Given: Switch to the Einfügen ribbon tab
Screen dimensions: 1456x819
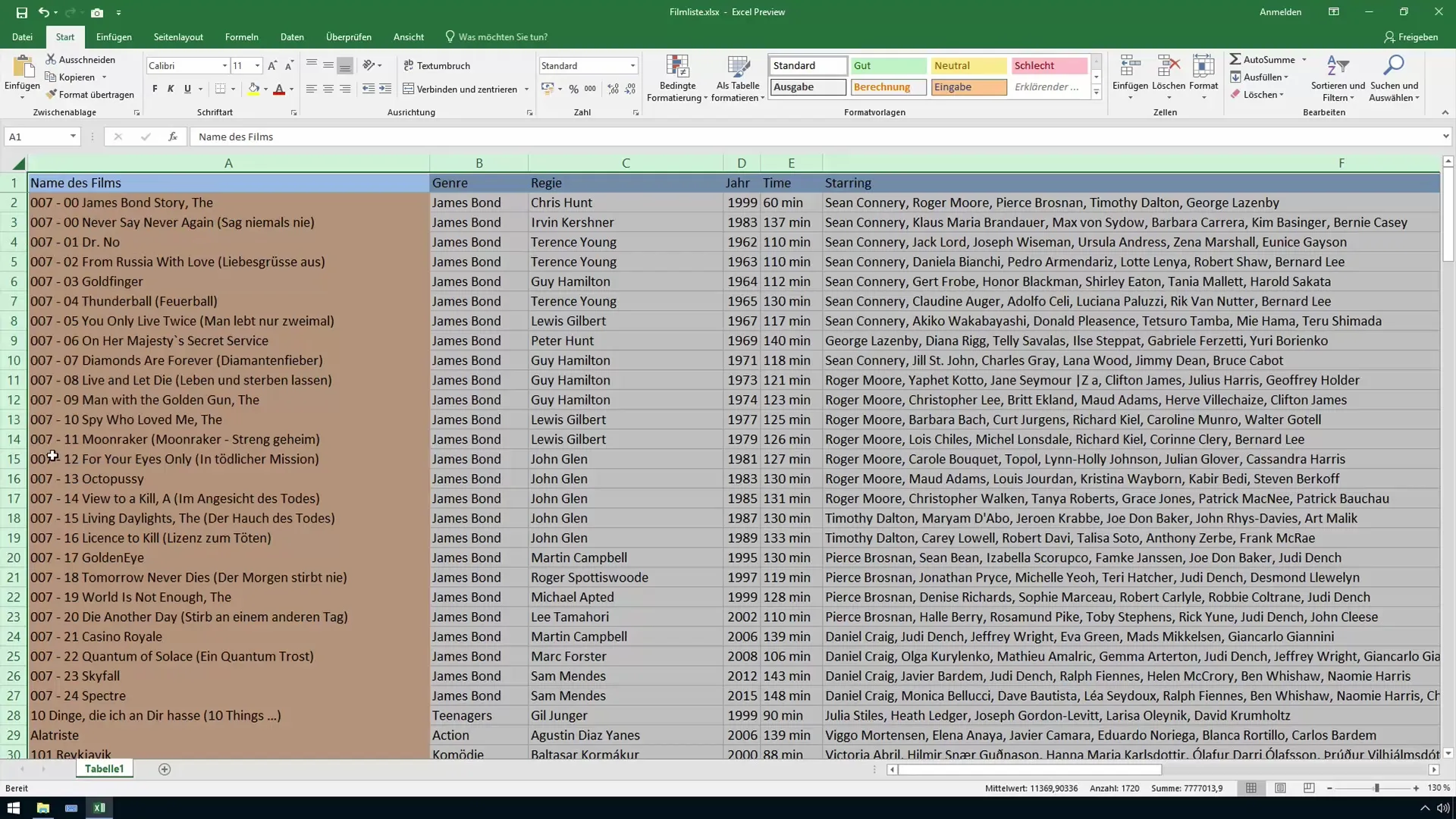Looking at the screenshot, I should click(x=114, y=36).
